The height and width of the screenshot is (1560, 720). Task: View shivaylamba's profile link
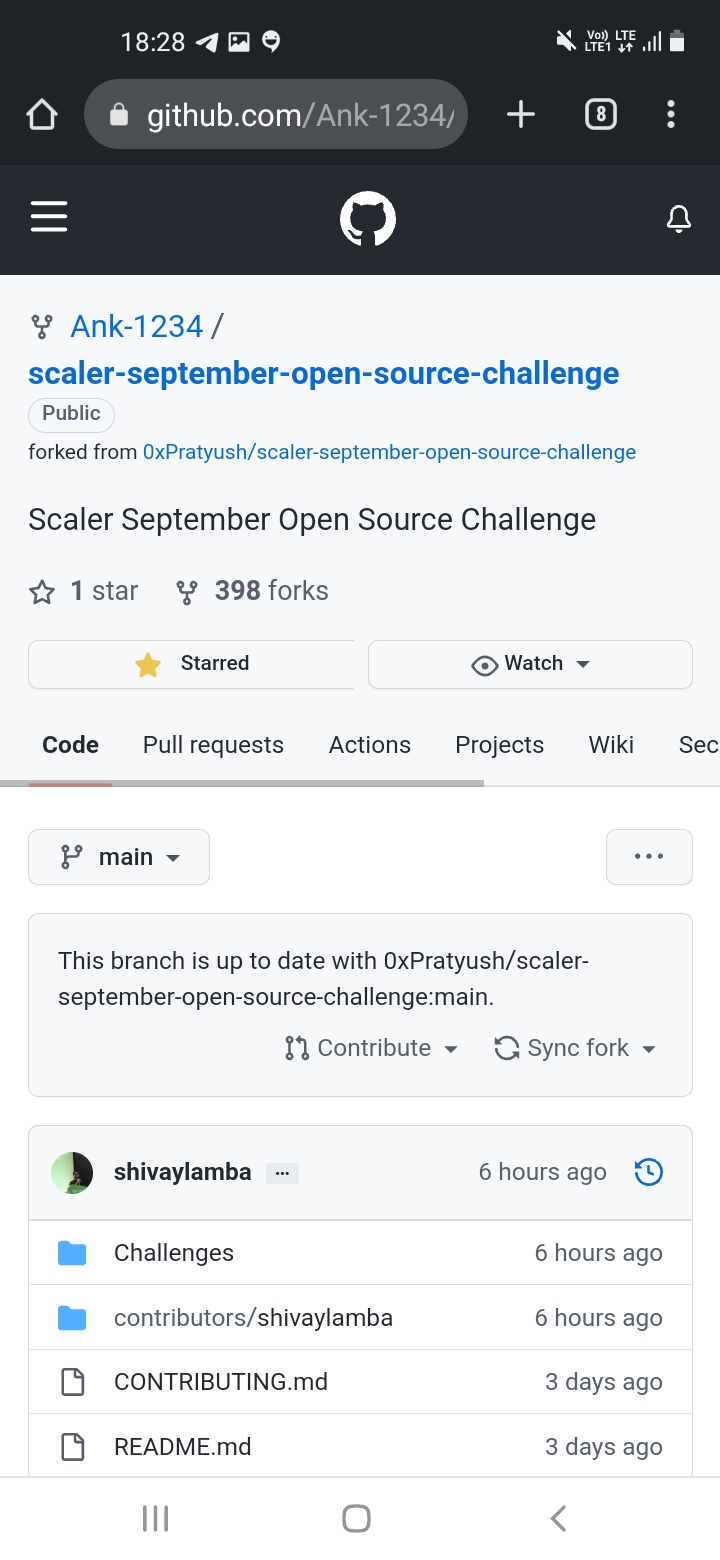(182, 1171)
